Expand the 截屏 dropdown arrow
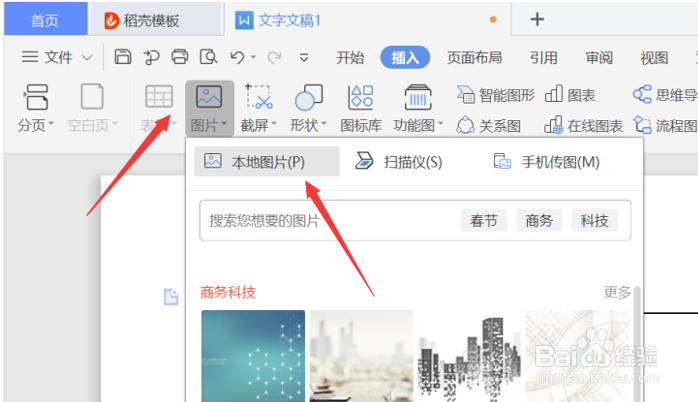Screen dimensions: 698x402 [x=273, y=123]
